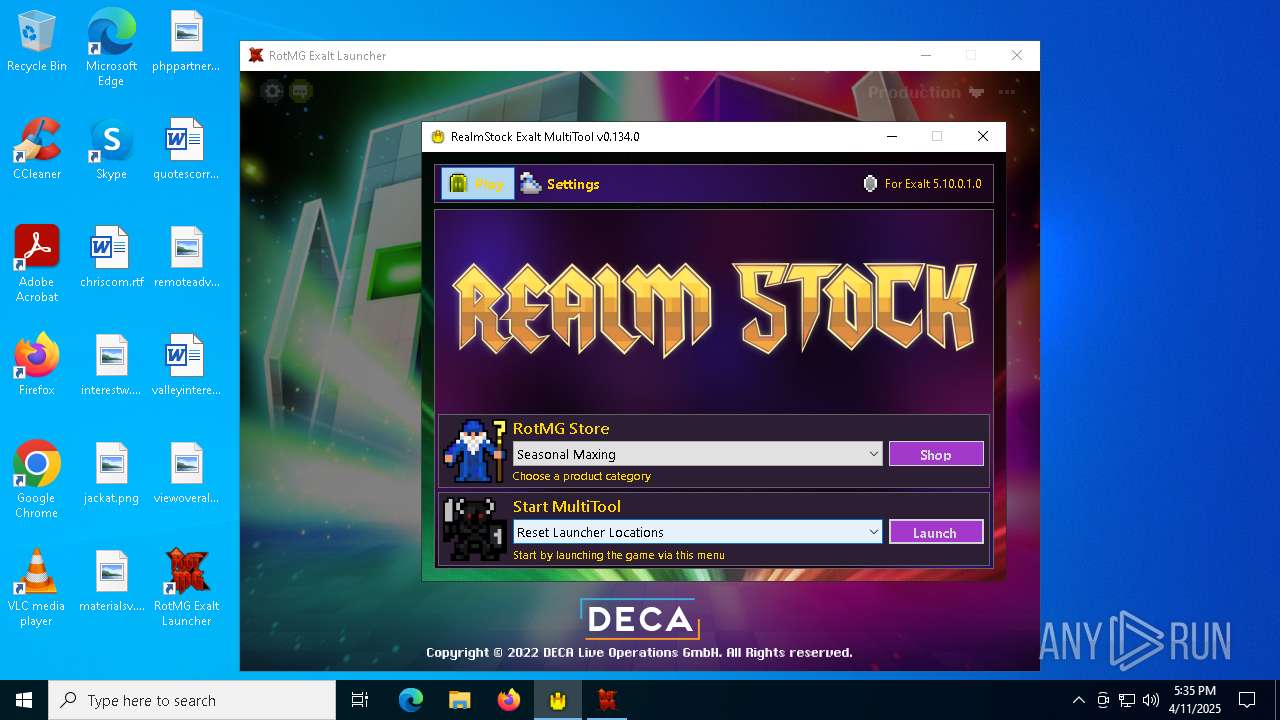Minimize the RealmStock Exalt MultiTool window
1280x720 pixels.
pos(891,137)
